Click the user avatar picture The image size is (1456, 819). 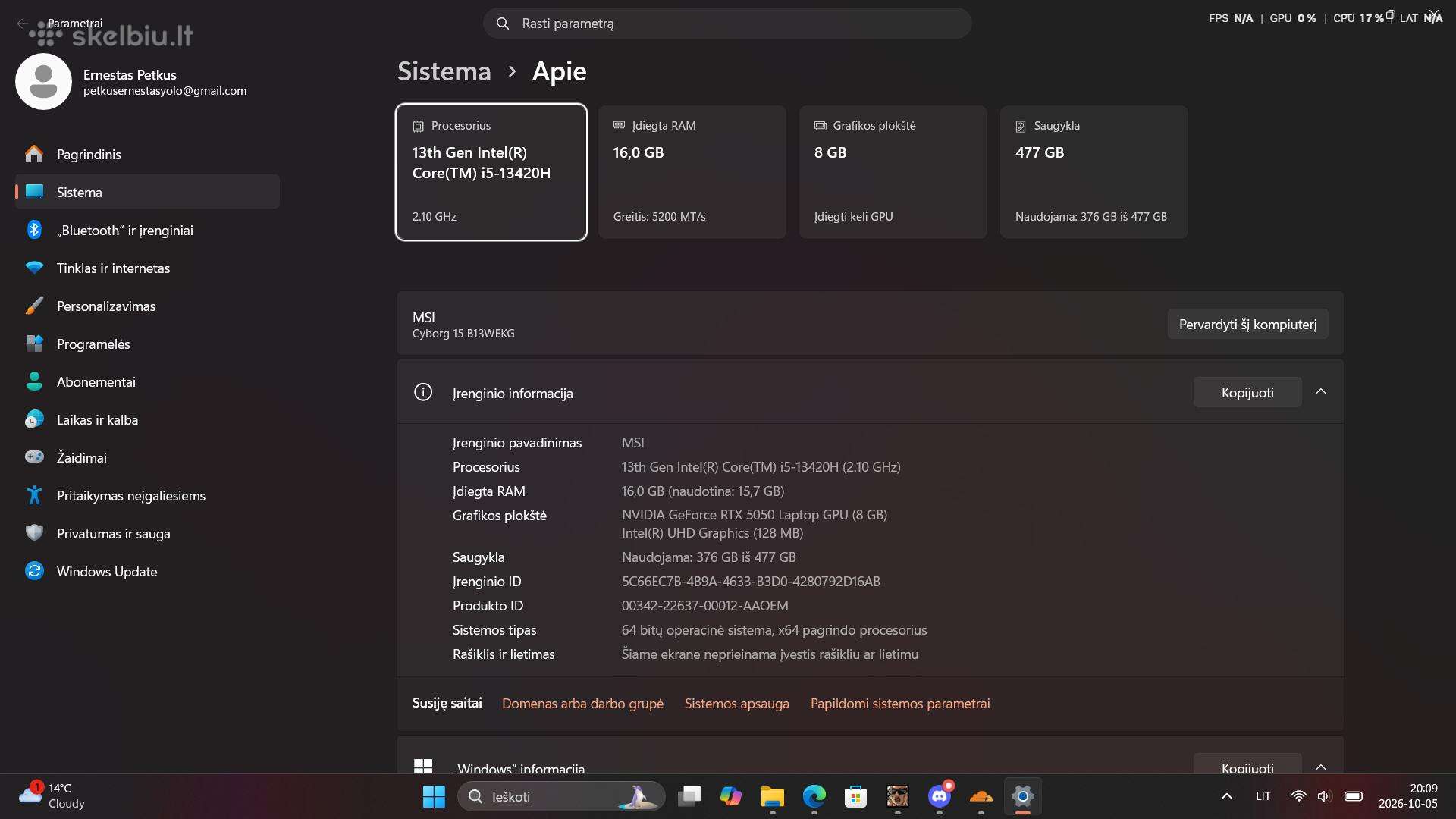click(x=43, y=82)
